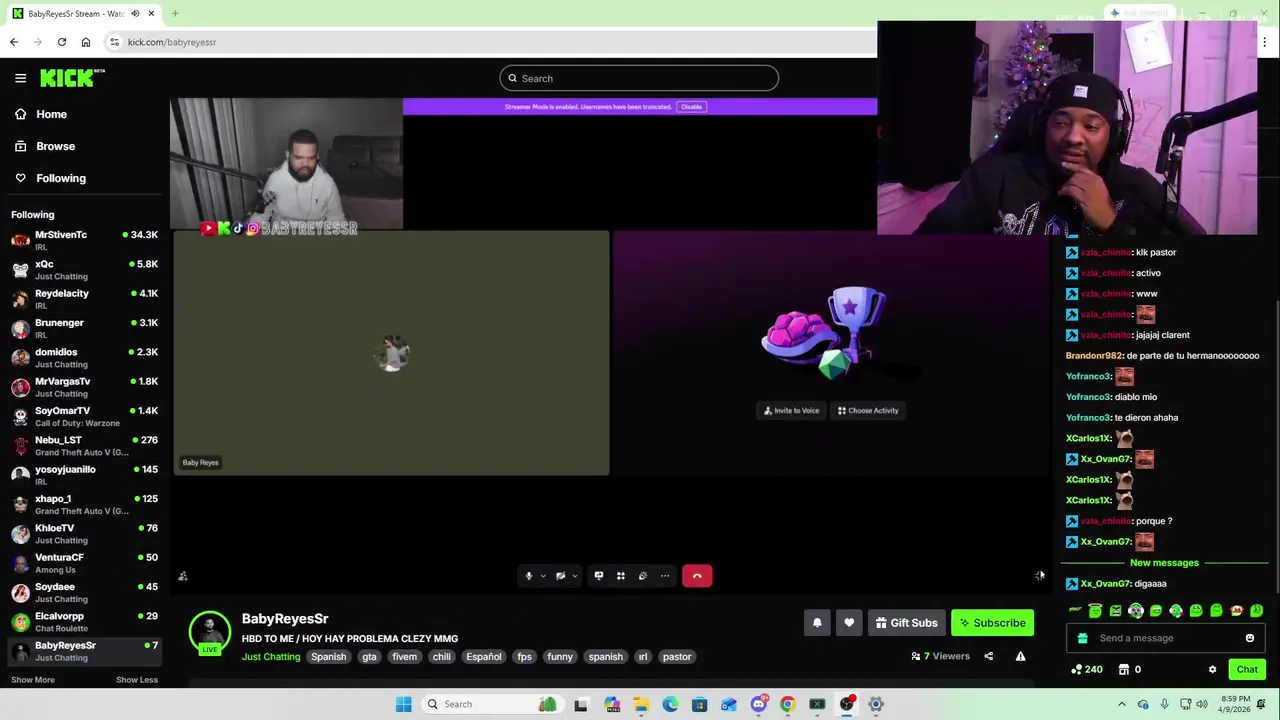Disable Streamer Mode in purple banner
The image size is (1280, 720).
pos(691,107)
